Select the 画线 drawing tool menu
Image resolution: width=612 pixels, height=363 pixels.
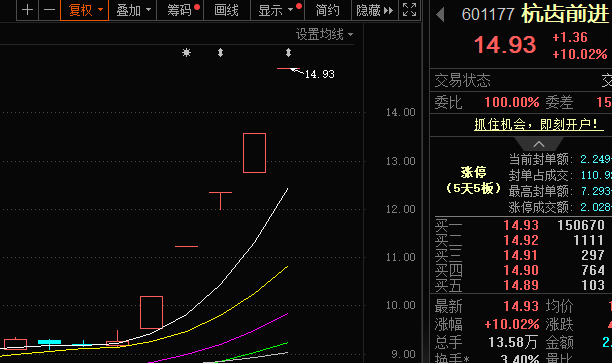[x=226, y=10]
